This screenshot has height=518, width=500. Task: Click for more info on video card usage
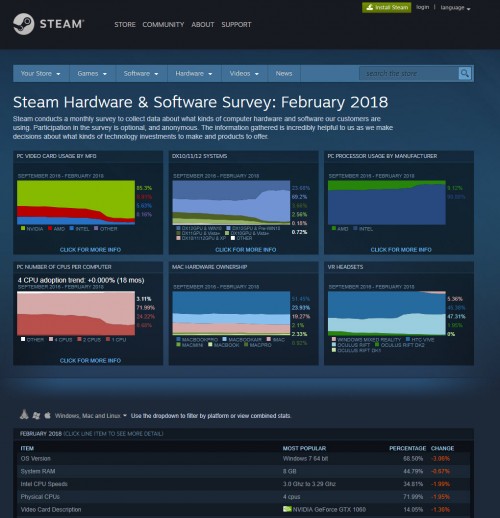coord(90,250)
